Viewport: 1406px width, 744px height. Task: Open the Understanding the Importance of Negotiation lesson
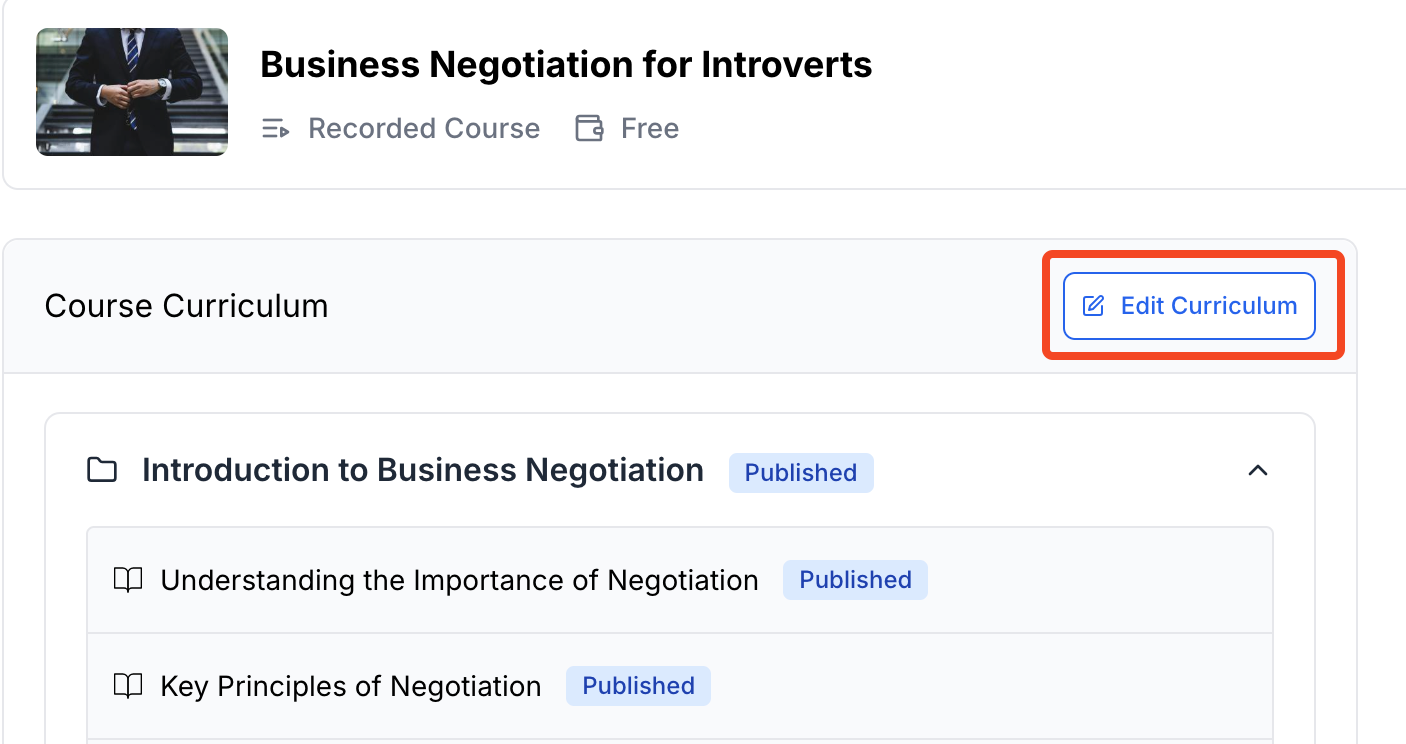pos(459,580)
